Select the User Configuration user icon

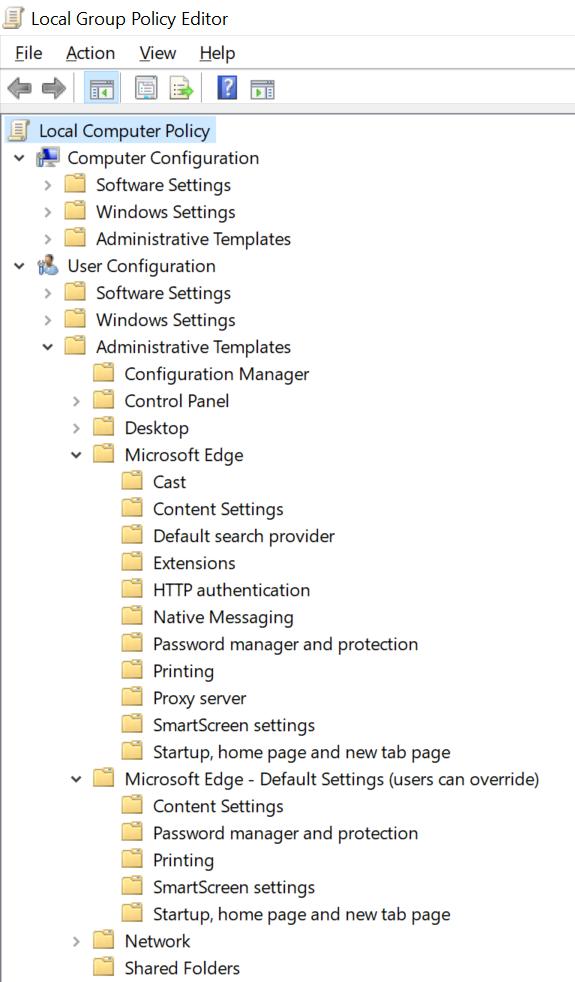tap(48, 266)
